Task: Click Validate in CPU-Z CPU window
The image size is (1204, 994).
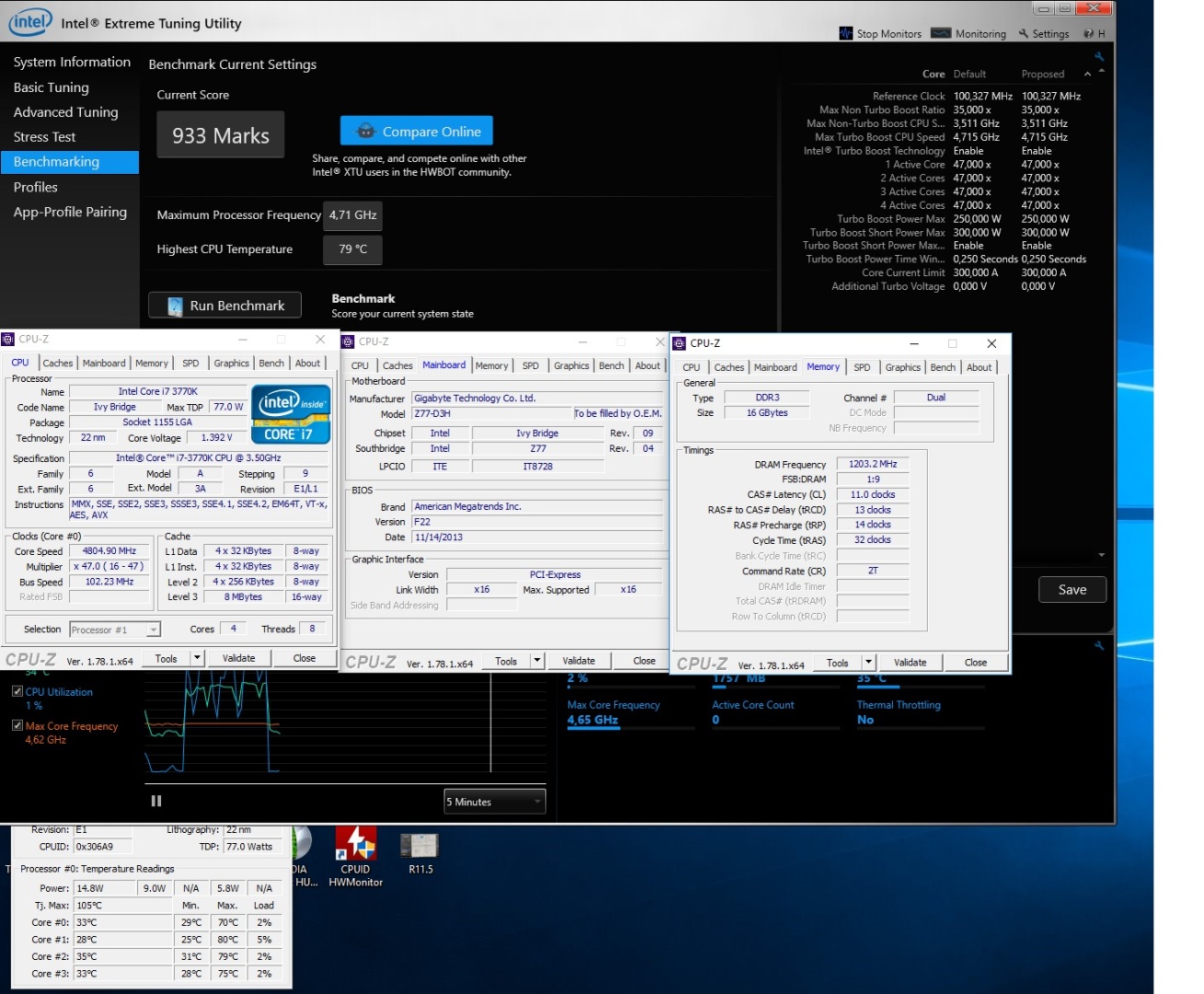Action: coord(238,658)
